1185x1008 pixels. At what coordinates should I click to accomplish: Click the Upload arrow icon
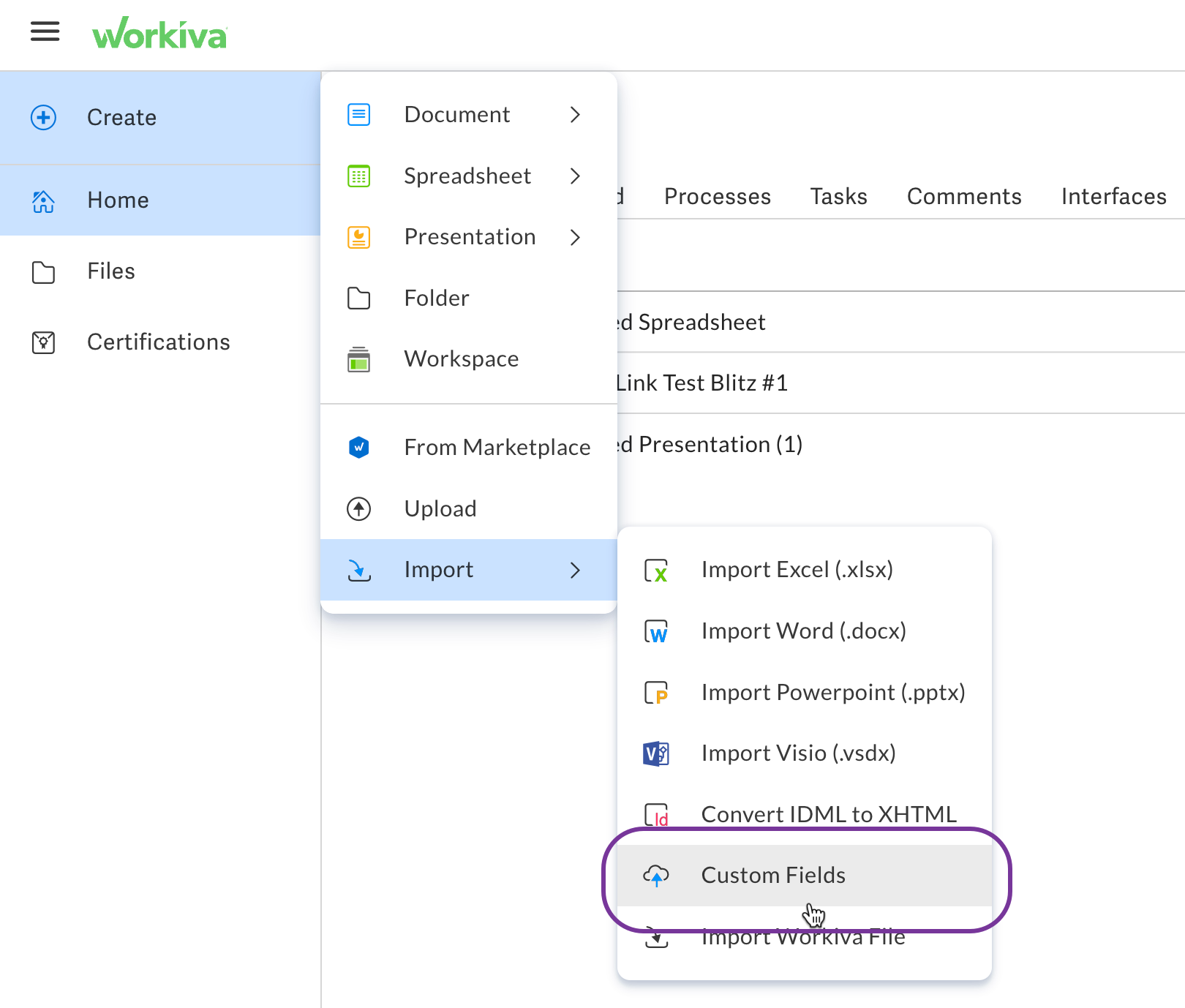tap(358, 508)
